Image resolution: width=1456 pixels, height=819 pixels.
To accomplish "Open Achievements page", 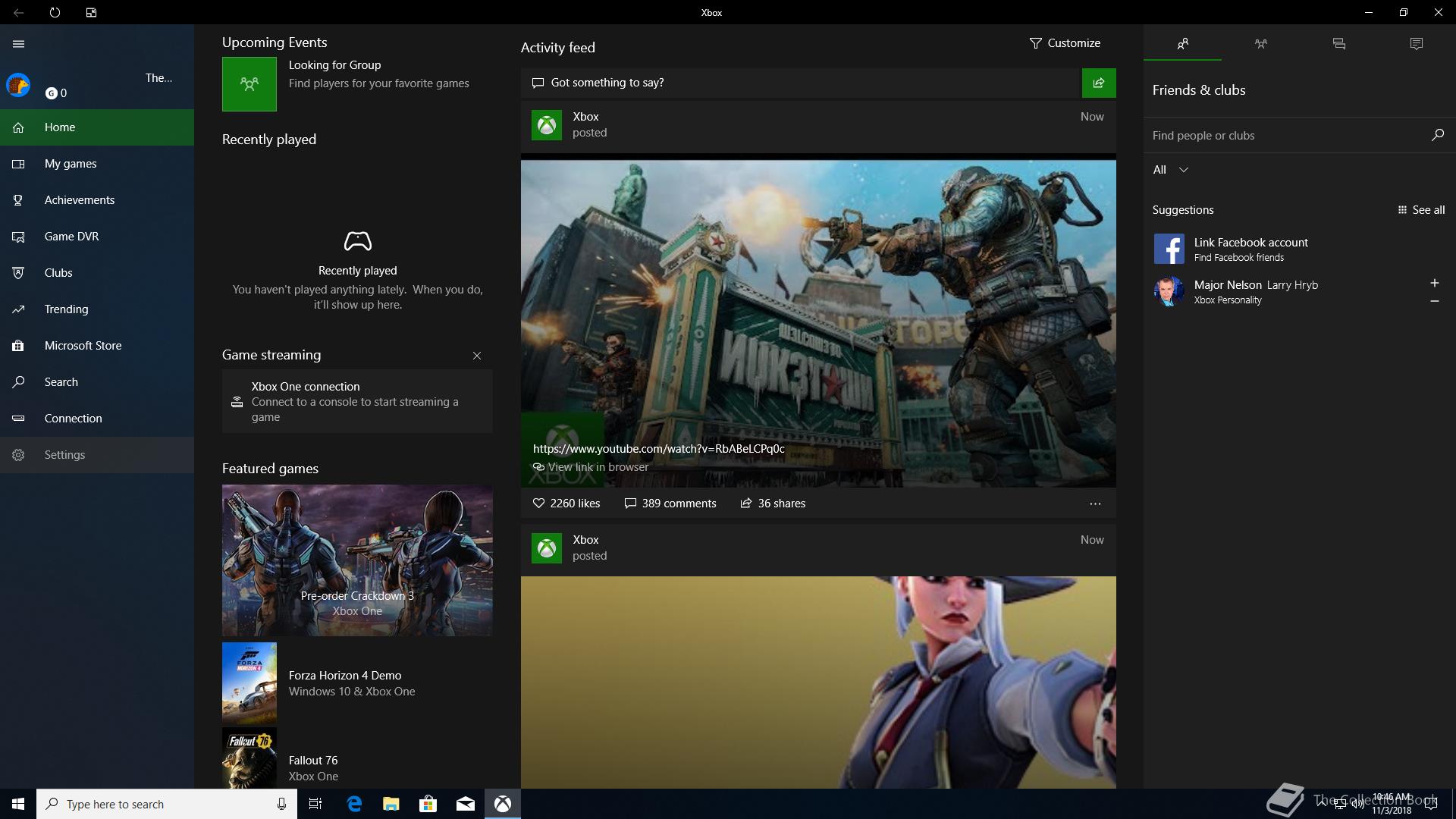I will coord(97,200).
